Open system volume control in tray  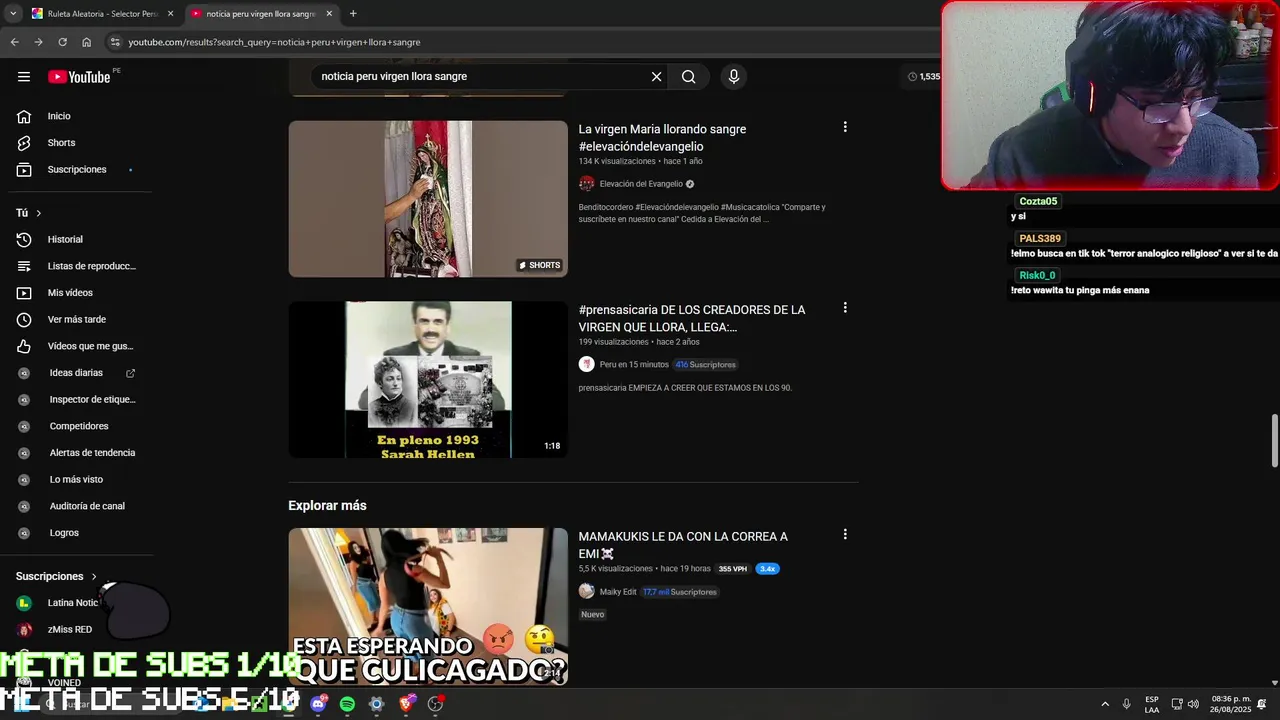(x=1193, y=704)
